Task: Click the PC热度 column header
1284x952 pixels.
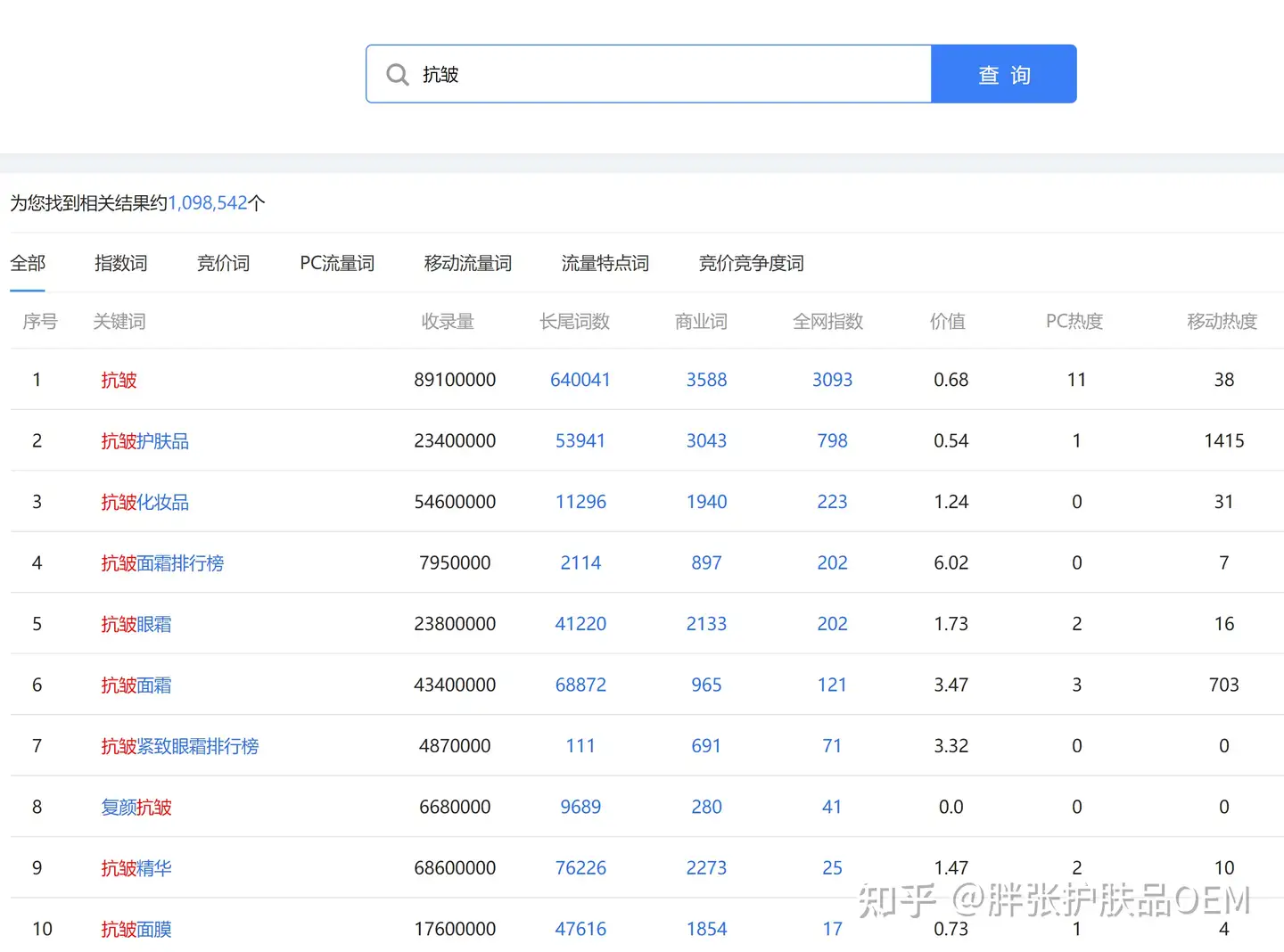Action: pos(1074,322)
